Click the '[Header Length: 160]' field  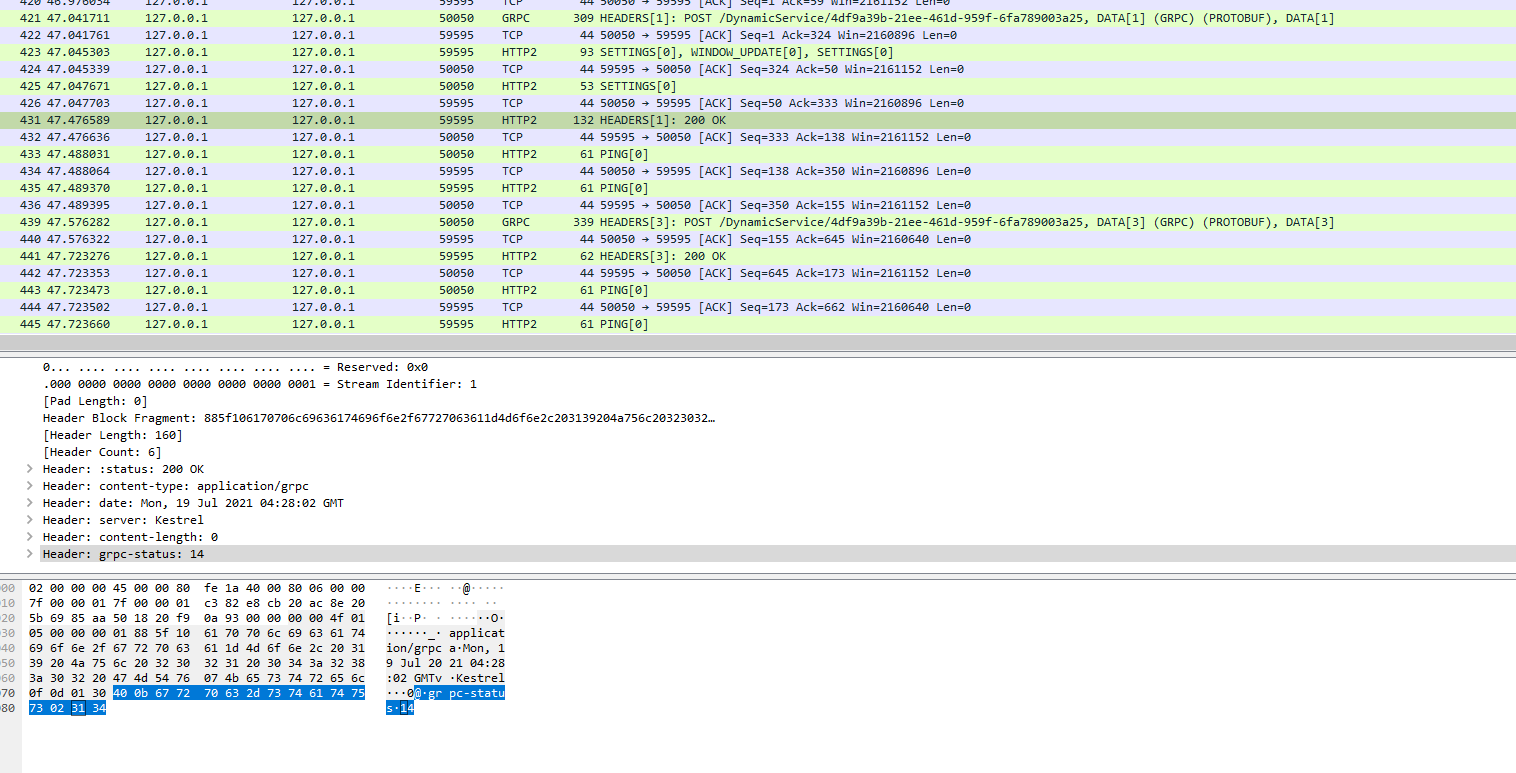113,435
